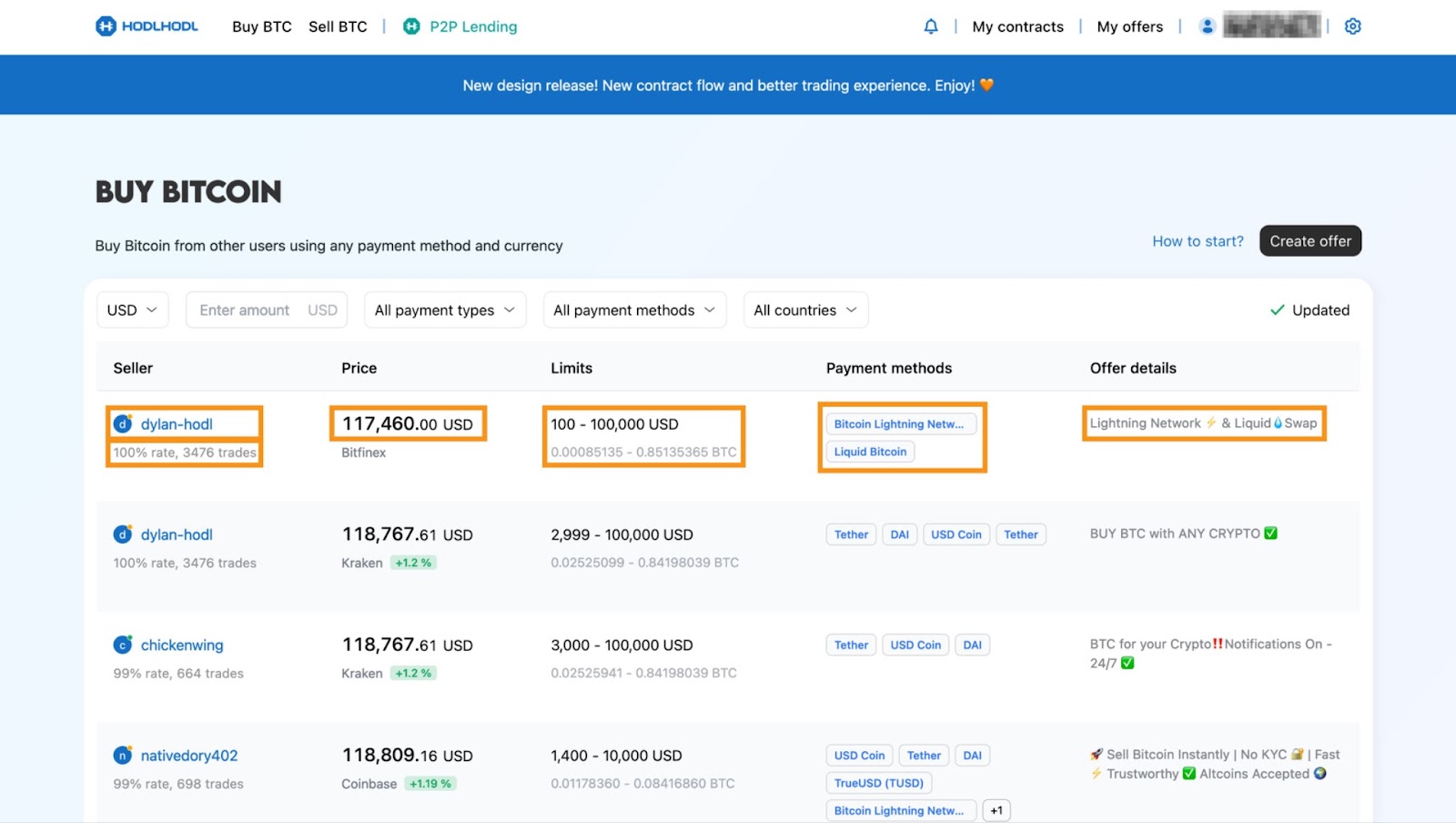Screen dimensions: 1456x823
Task: Click chickenwing's 118,767.61 USD price
Action: click(x=408, y=645)
